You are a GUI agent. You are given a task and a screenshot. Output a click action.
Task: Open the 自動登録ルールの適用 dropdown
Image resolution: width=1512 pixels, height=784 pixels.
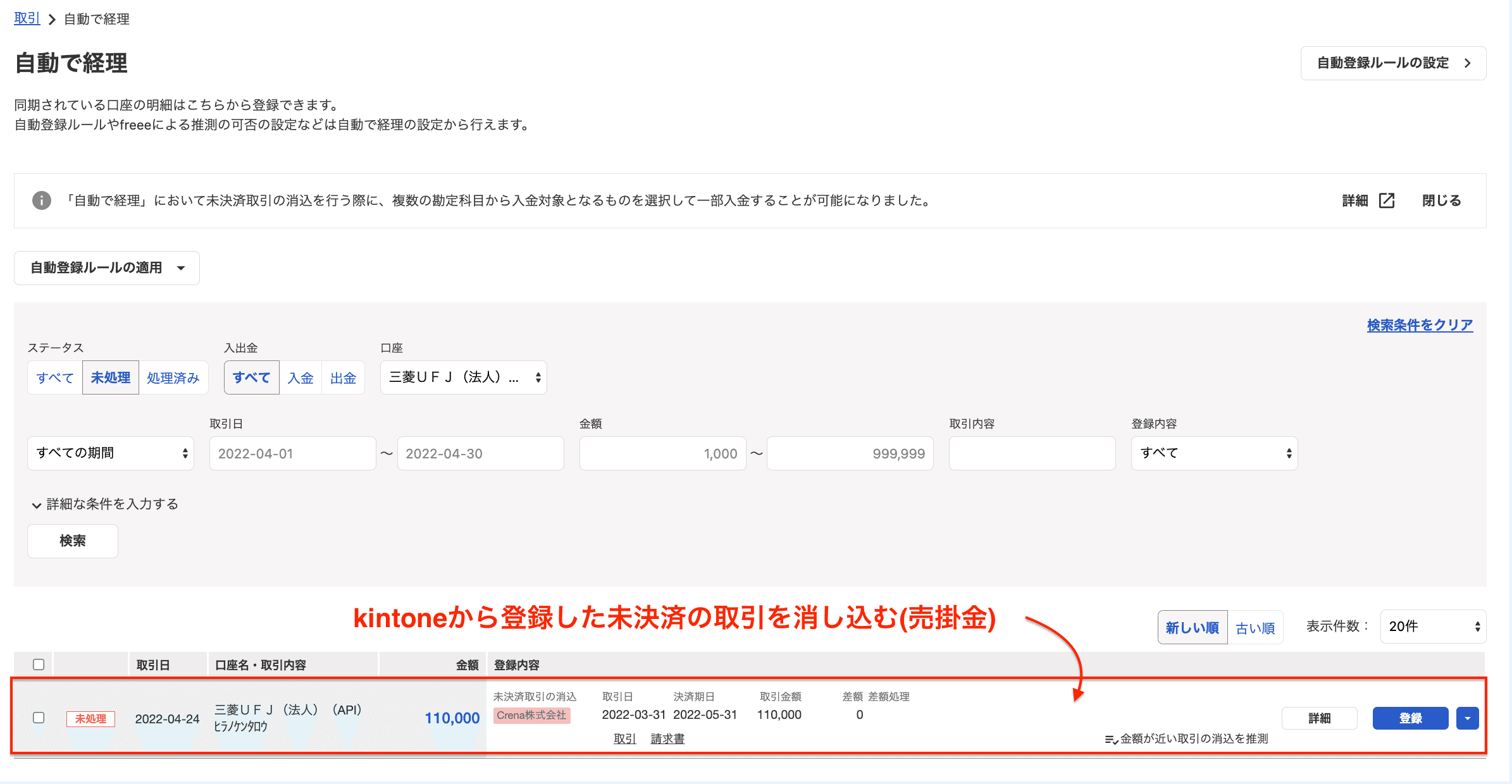[107, 268]
